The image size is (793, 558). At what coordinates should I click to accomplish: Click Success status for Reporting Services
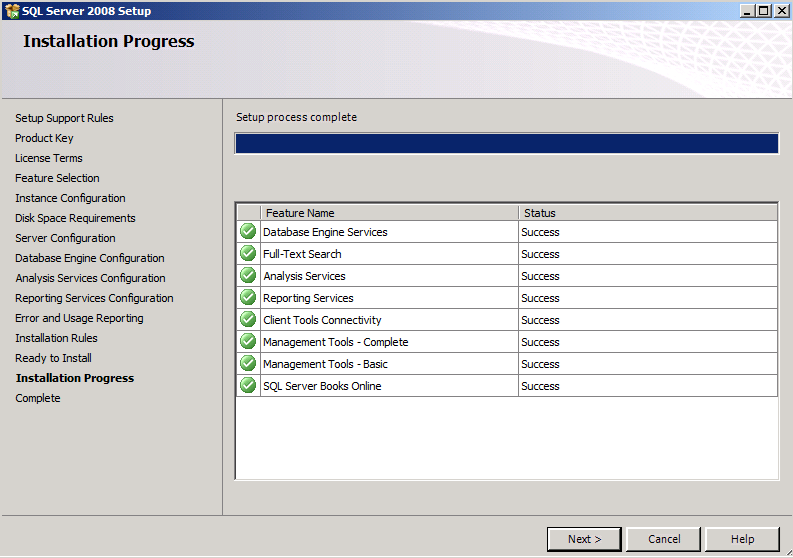tap(540, 298)
